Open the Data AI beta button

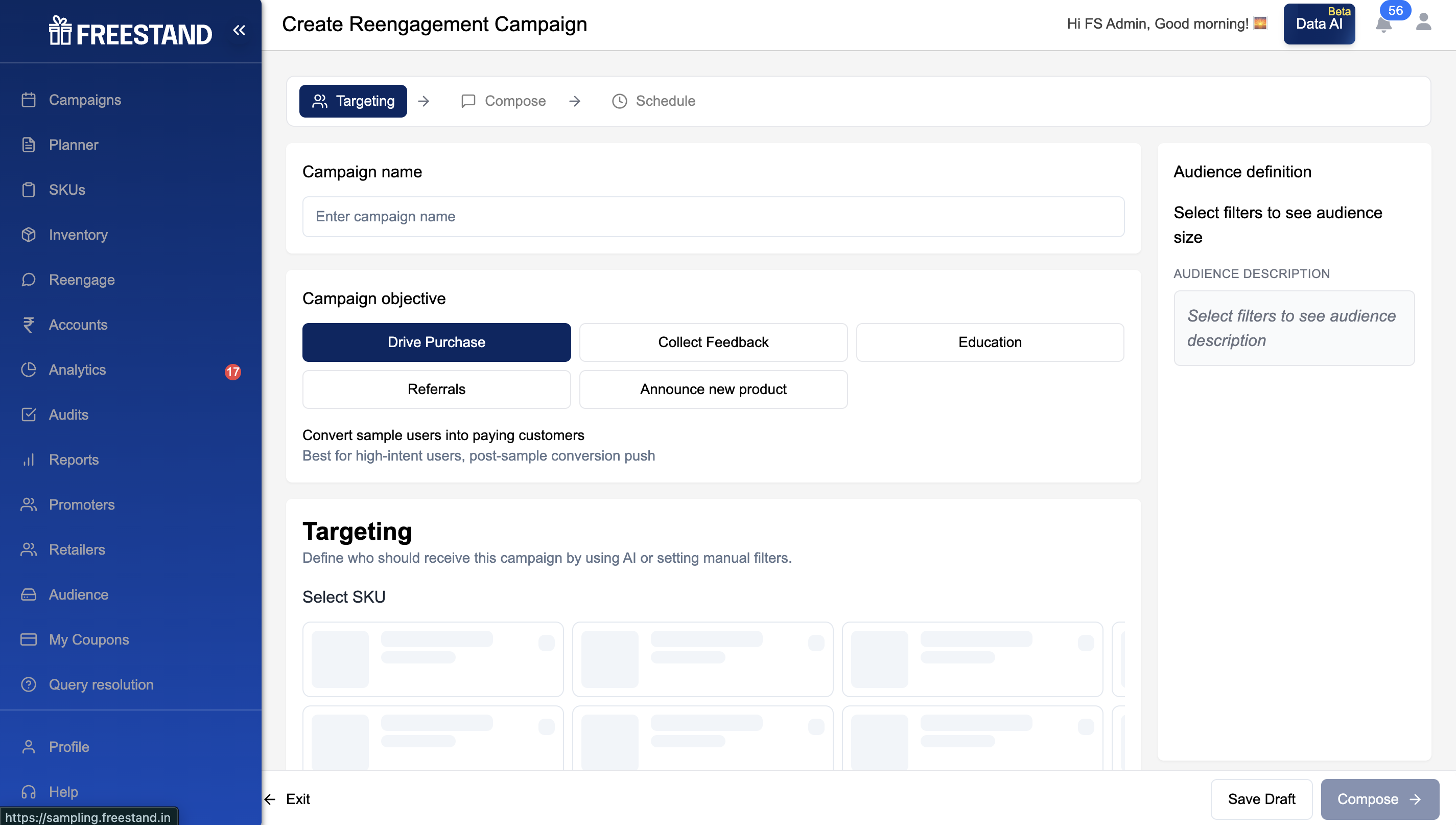pos(1319,24)
